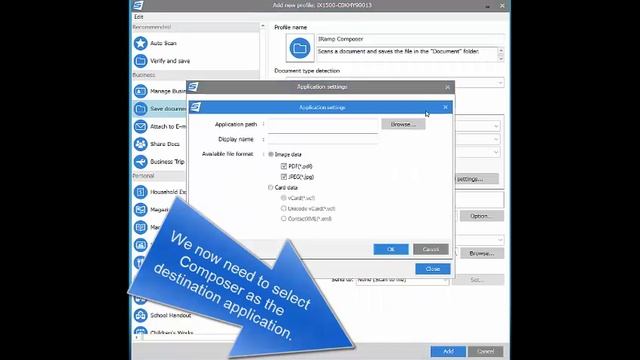The height and width of the screenshot is (360, 640).
Task: Click the Browse button in profile window
Action: (482, 253)
